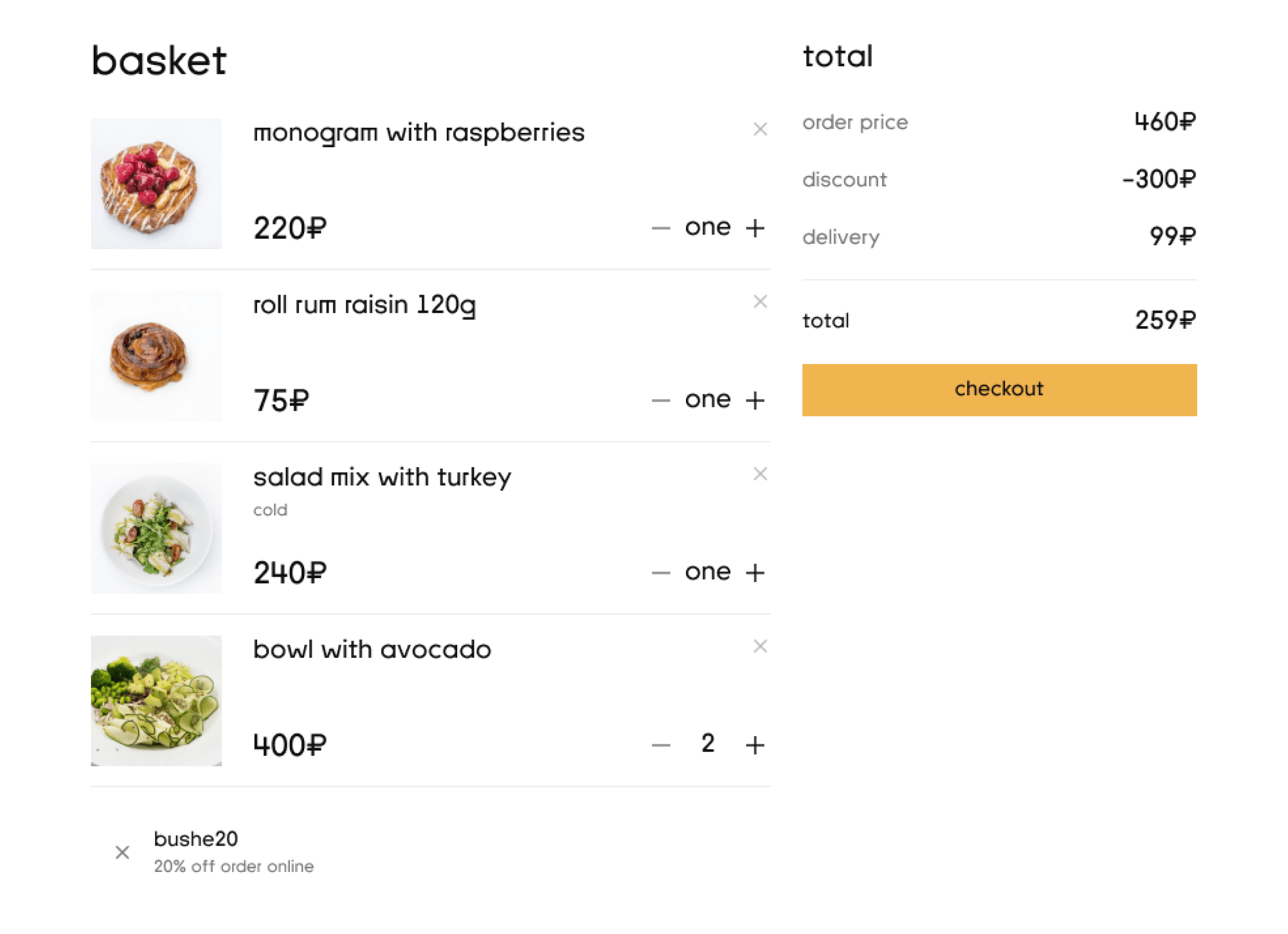Reduce bowl with avocado quantity
Screen dimensions: 1288x934
[x=661, y=745]
